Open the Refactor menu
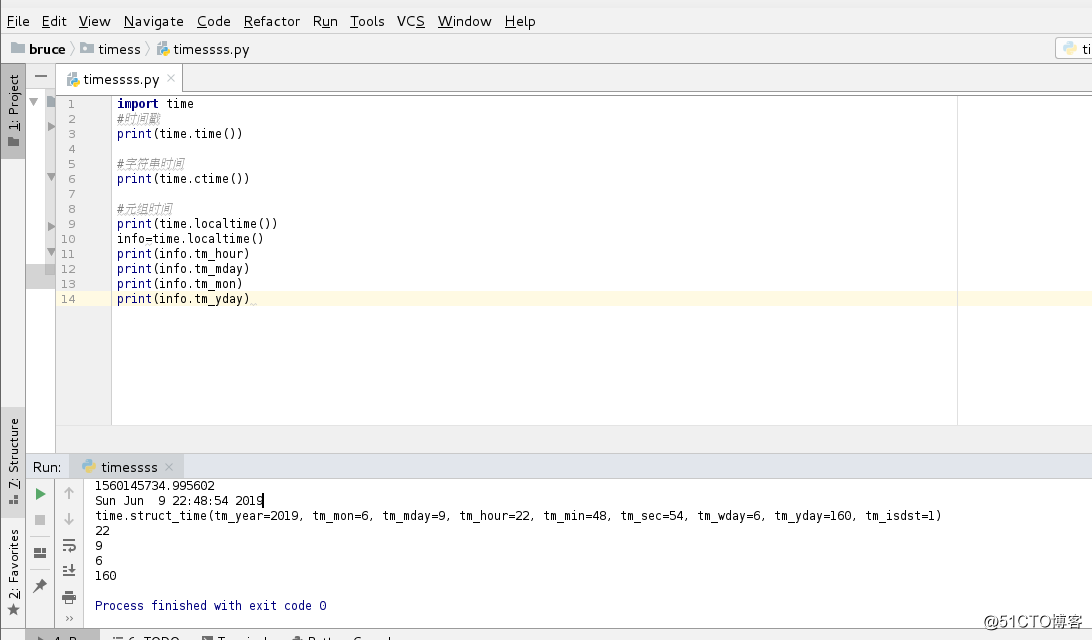This screenshot has width=1092, height=640. coord(272,22)
